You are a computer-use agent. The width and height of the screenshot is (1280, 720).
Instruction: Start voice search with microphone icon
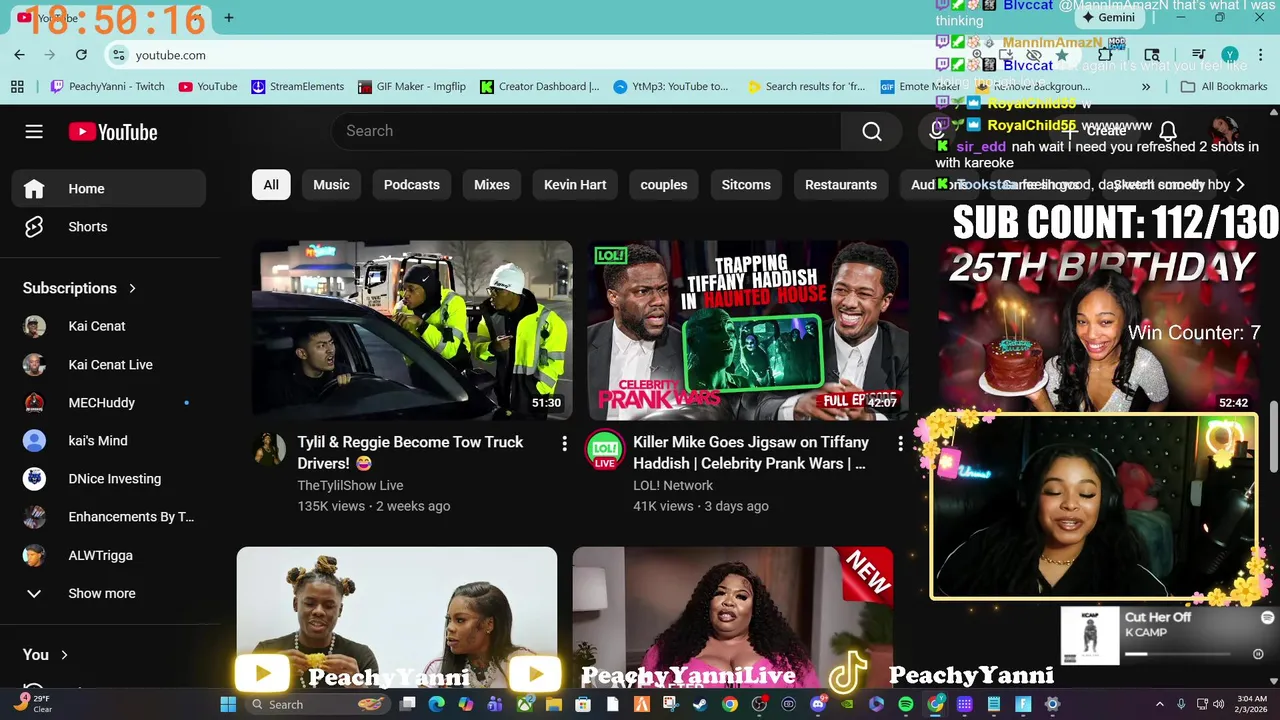pyautogui.click(x=937, y=130)
